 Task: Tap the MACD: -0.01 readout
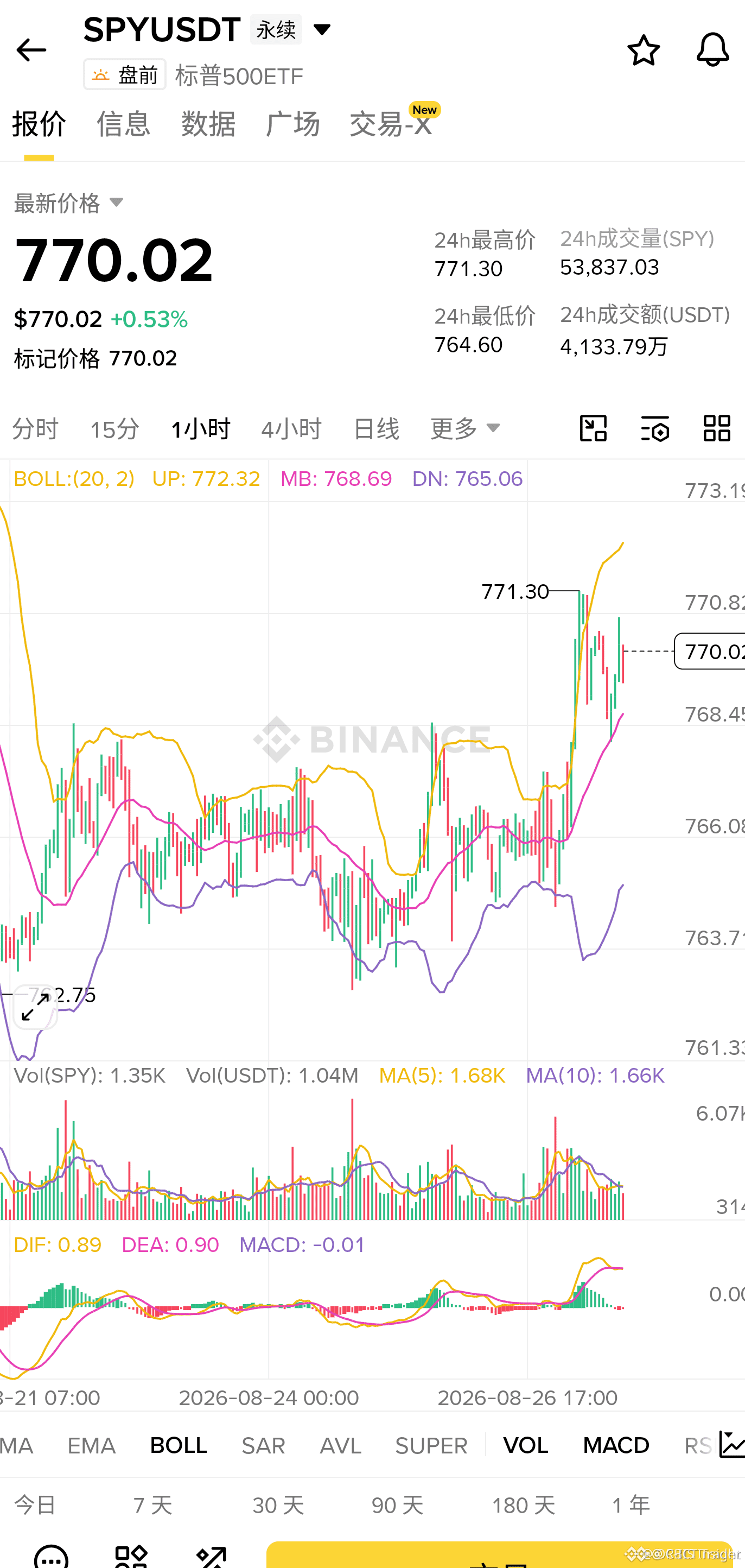(302, 1245)
